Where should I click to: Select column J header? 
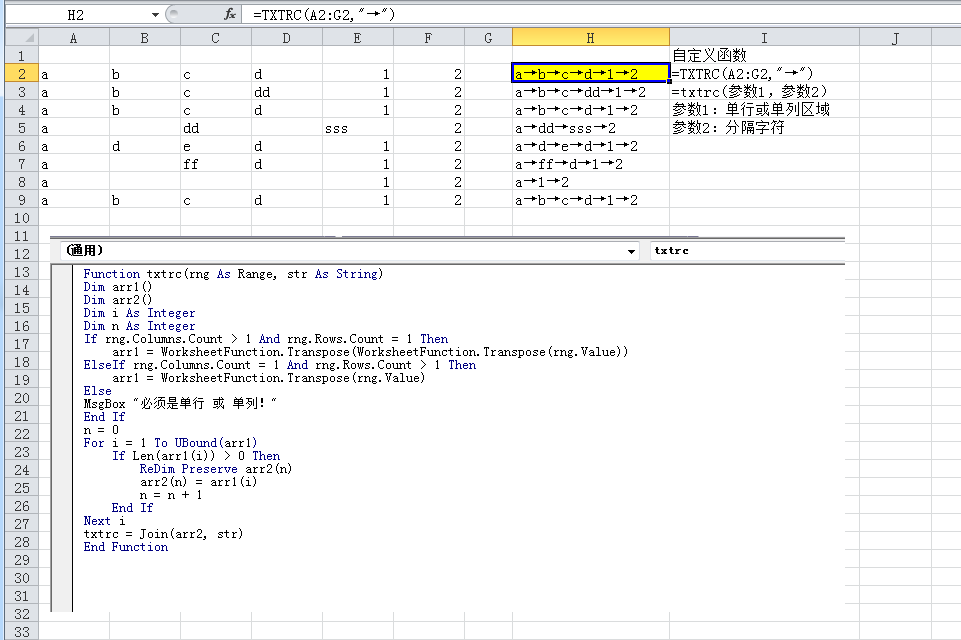[x=895, y=37]
